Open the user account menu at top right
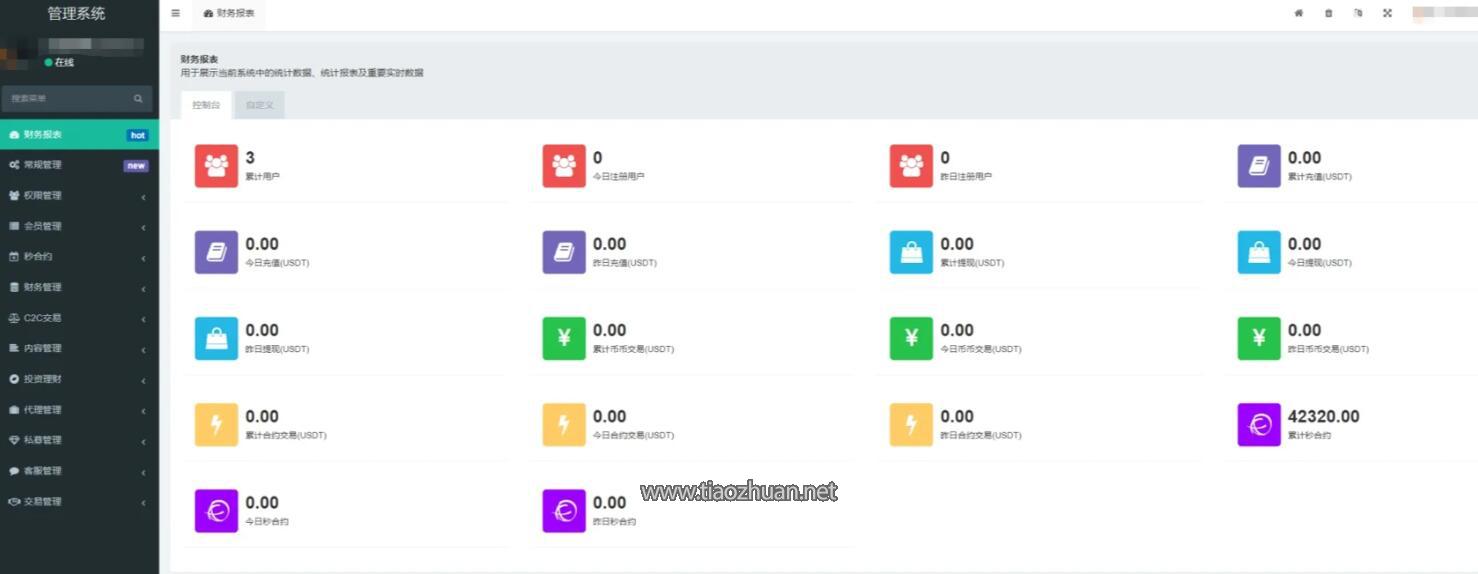1478x574 pixels. pyautogui.click(x=1444, y=13)
